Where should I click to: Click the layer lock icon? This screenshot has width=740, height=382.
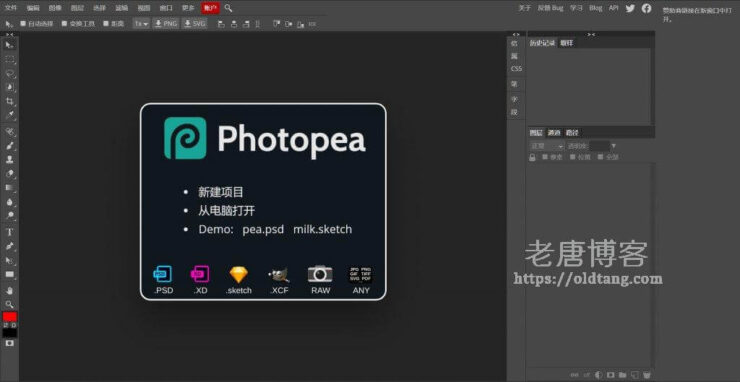click(x=532, y=157)
